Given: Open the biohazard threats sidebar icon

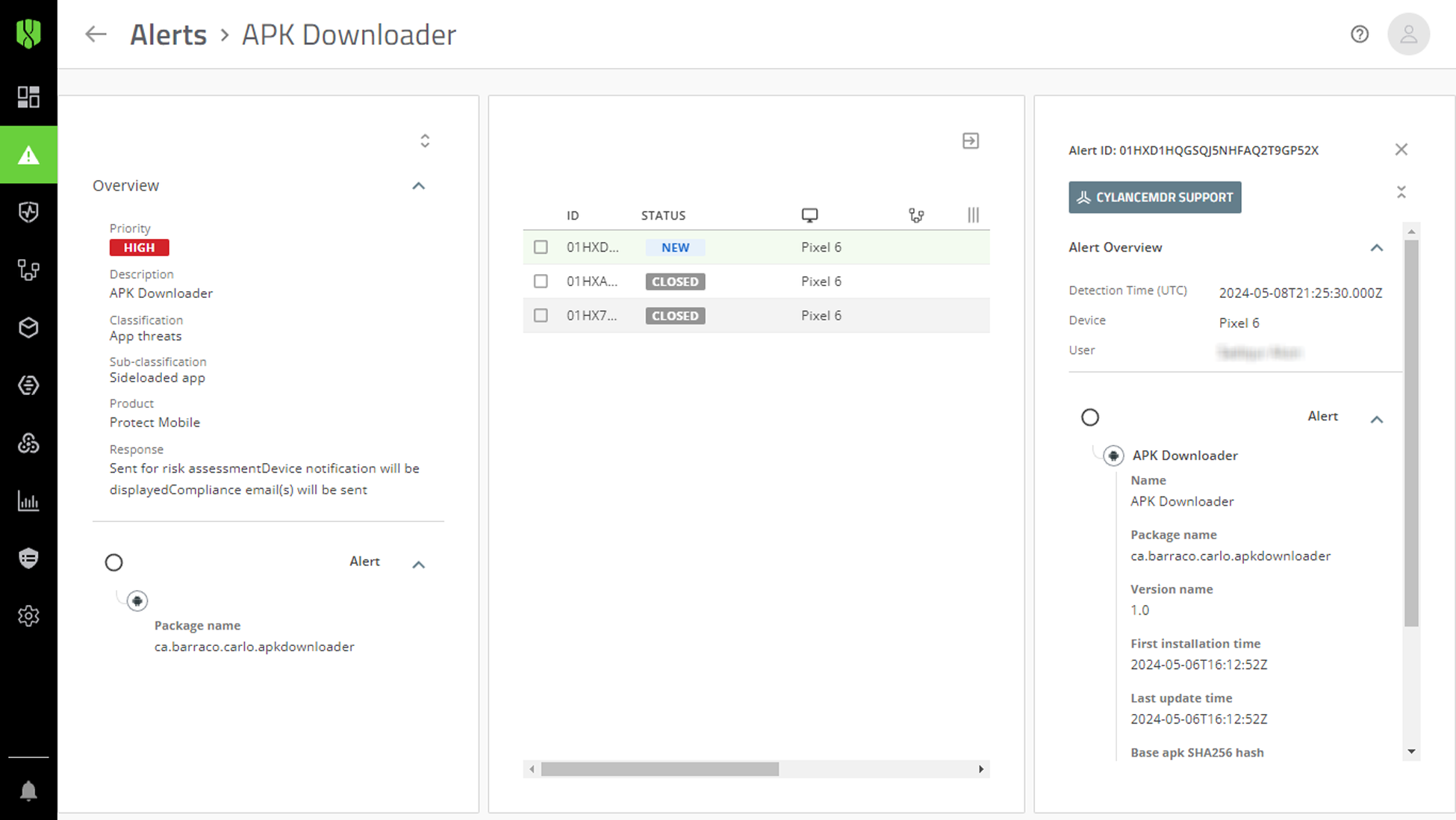Looking at the screenshot, I should tap(28, 443).
